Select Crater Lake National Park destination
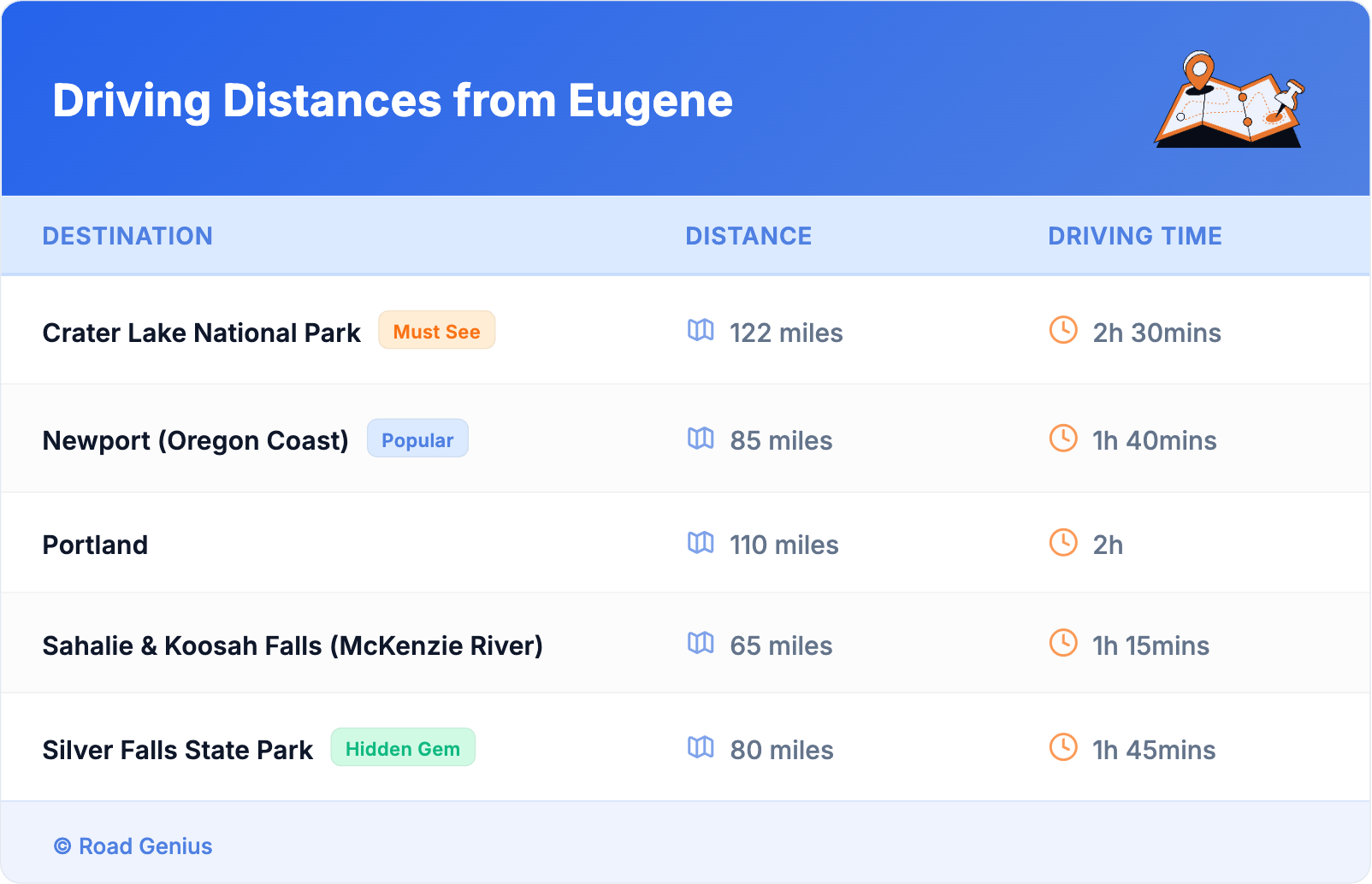Image resolution: width=1372 pixels, height=884 pixels. pos(202,333)
